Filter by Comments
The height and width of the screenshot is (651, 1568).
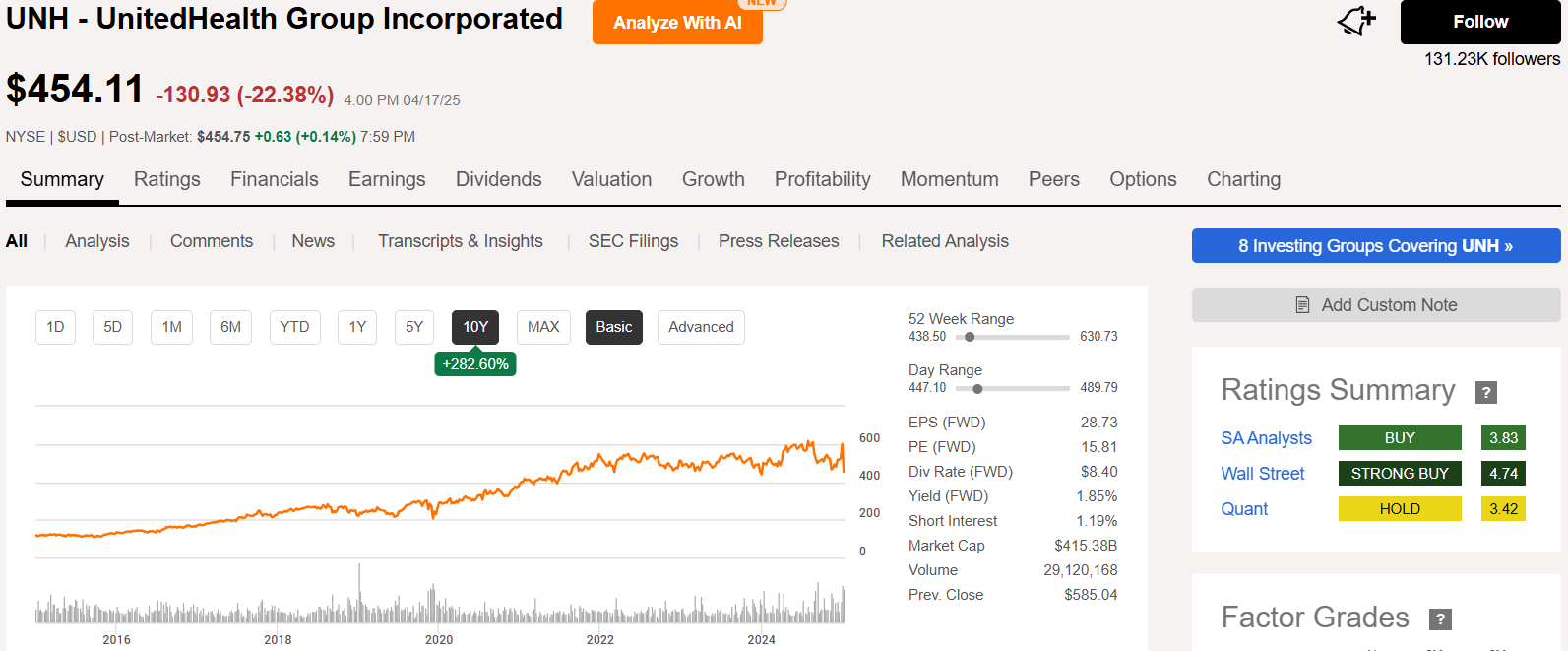click(x=212, y=241)
